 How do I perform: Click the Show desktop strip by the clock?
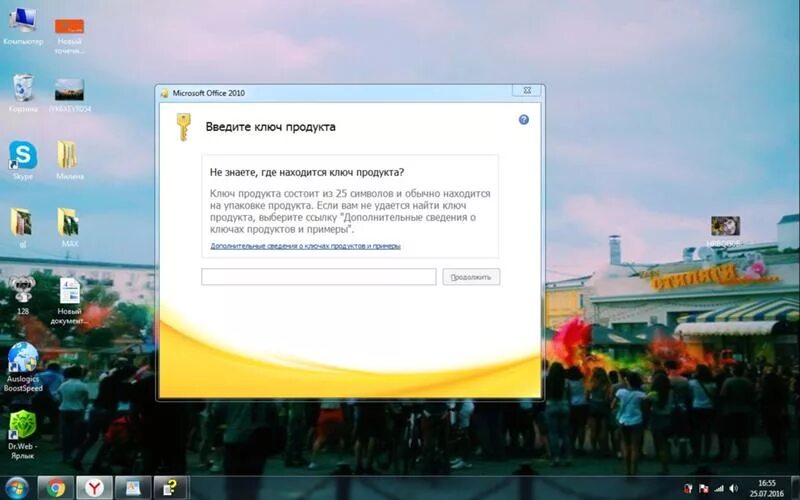(x=795, y=488)
